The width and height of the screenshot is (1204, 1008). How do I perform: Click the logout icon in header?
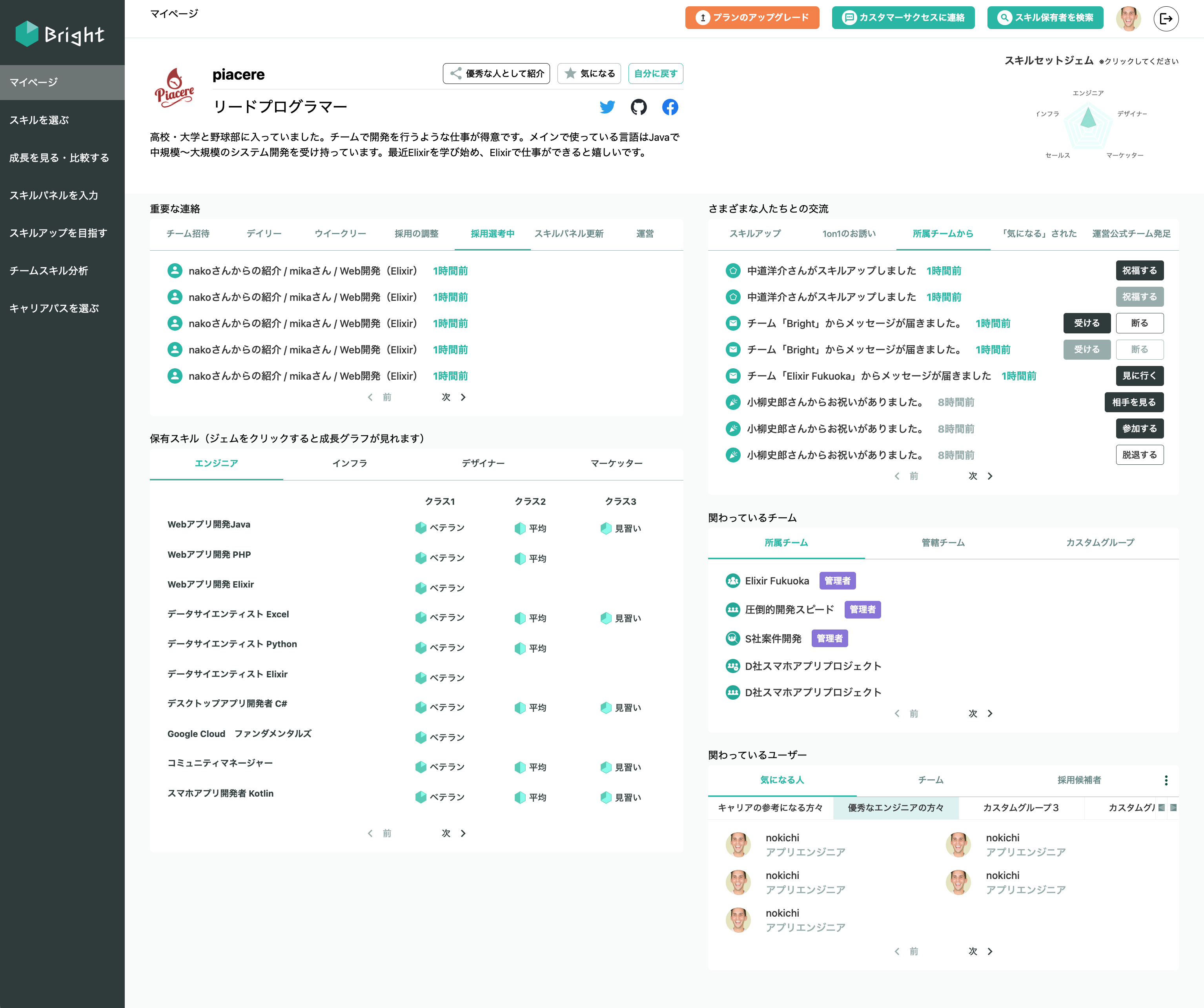pos(1166,18)
